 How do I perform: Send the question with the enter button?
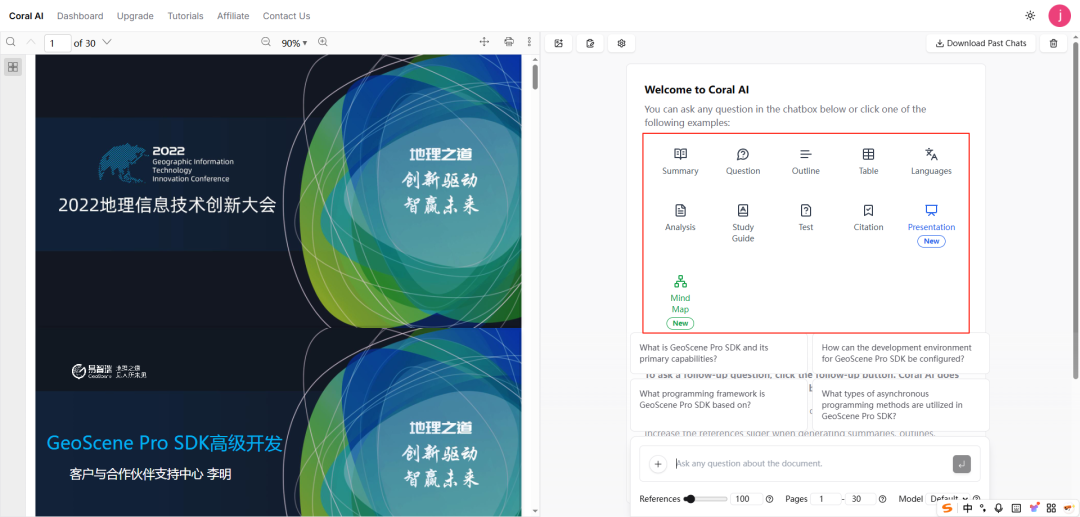coord(962,464)
